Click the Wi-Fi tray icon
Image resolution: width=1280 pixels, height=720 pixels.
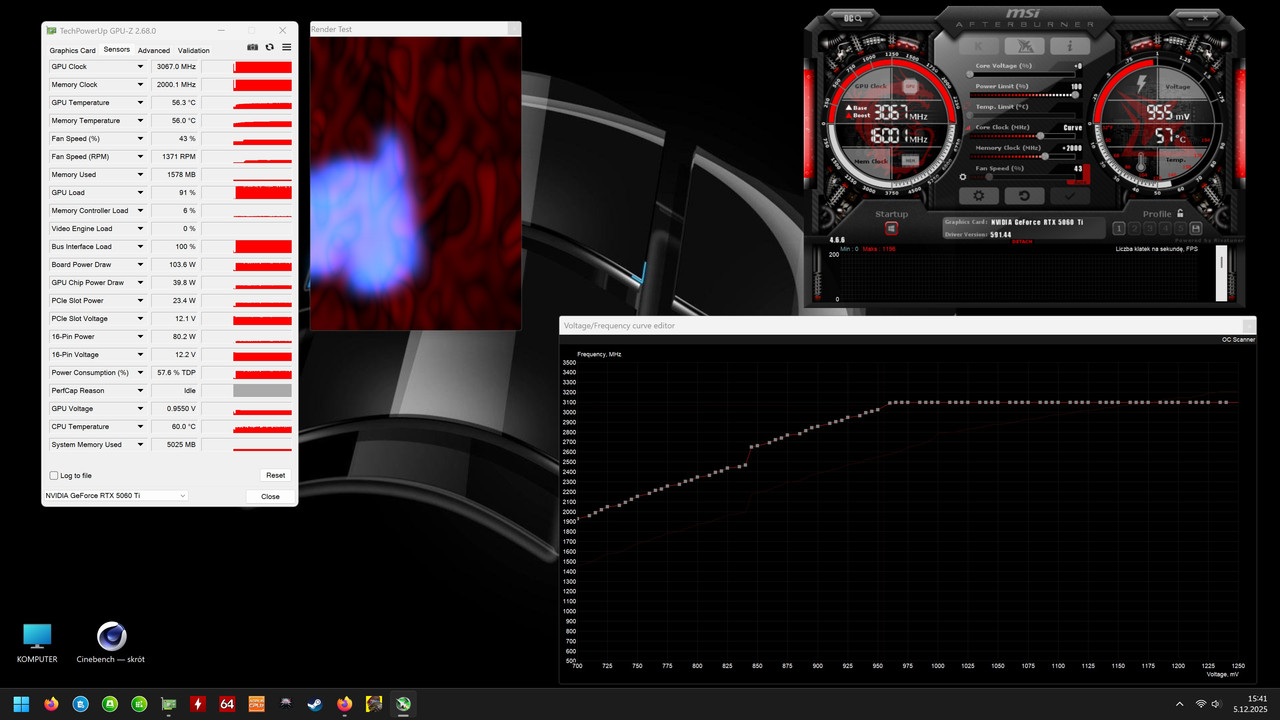(1200, 704)
